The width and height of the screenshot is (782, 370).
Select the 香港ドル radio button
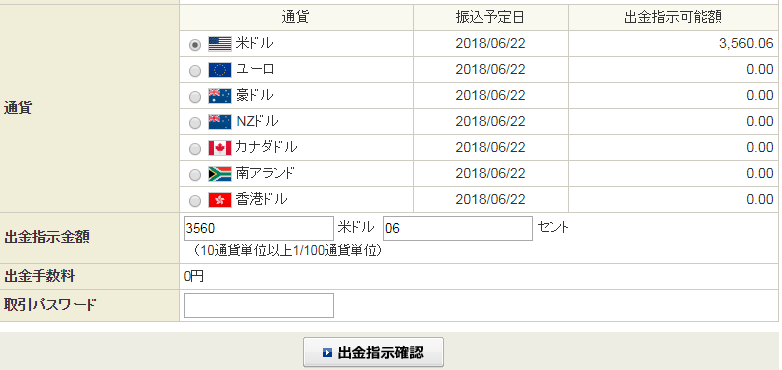pyautogui.click(x=195, y=200)
